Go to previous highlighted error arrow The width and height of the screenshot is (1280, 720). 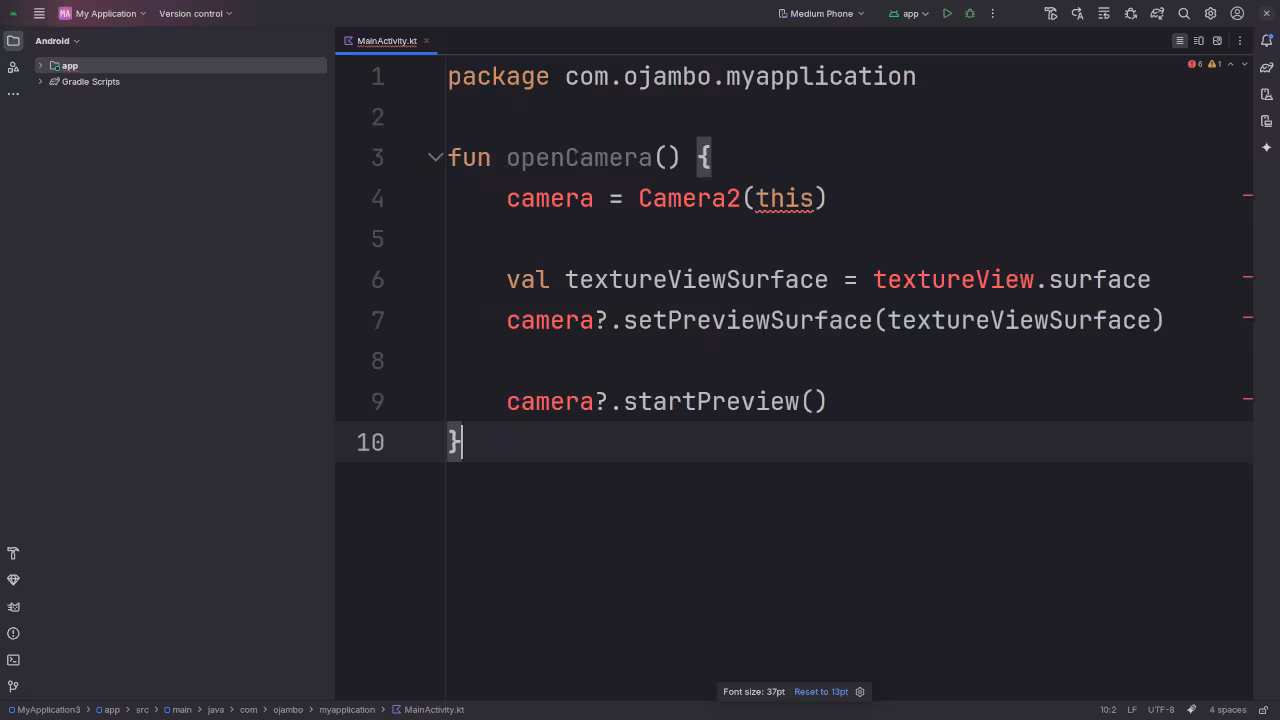pos(1231,64)
